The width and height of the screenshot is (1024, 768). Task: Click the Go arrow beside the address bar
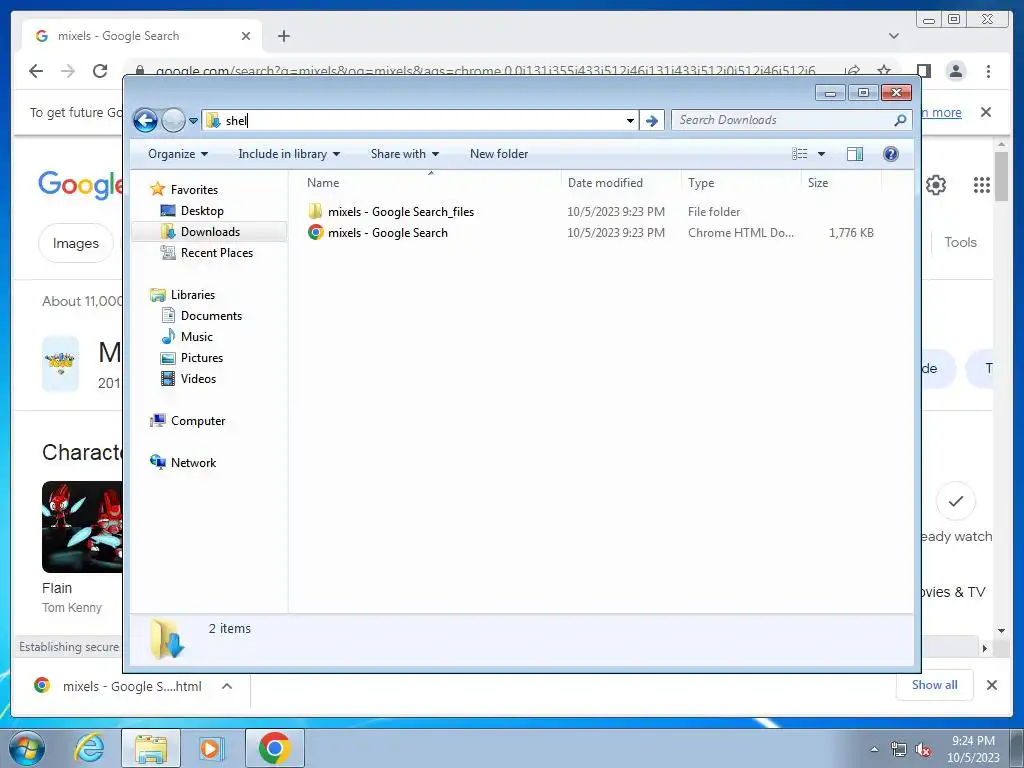(x=651, y=121)
